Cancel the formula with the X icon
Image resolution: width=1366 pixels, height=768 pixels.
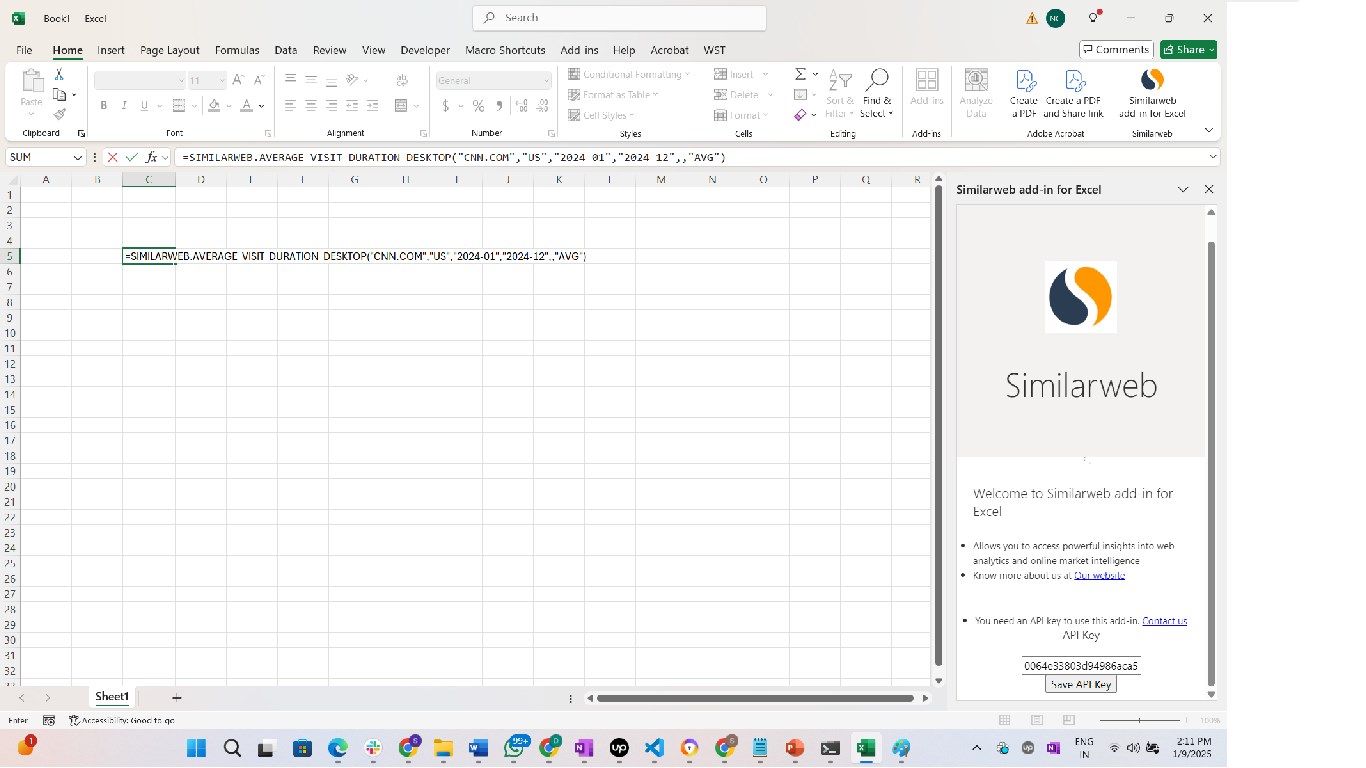pyautogui.click(x=113, y=157)
